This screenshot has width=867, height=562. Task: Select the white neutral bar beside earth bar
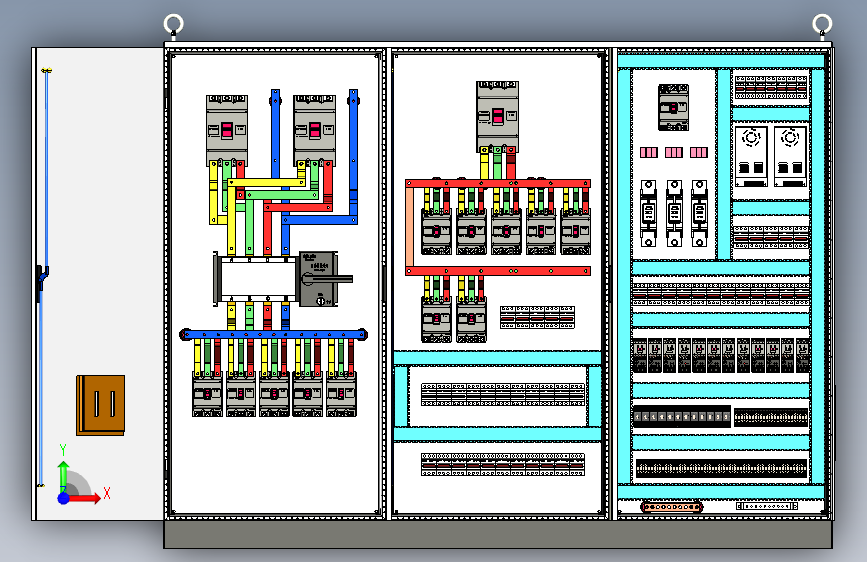[x=767, y=506]
